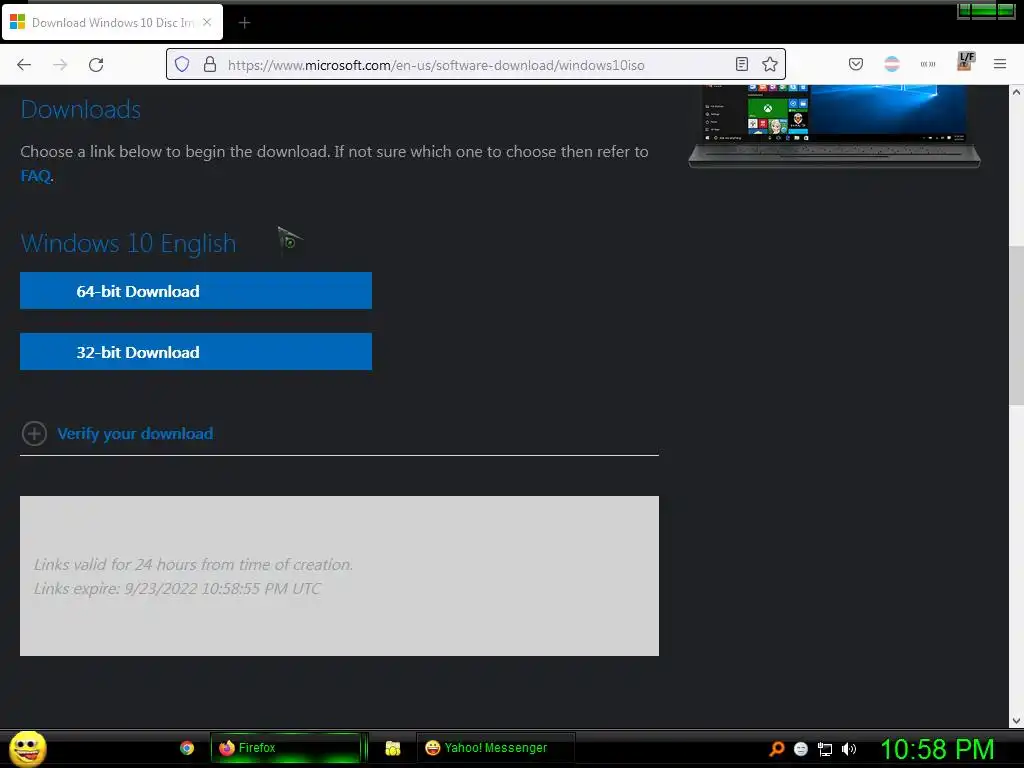Go forward with the forward arrow
This screenshot has height=768, width=1024.
click(60, 65)
